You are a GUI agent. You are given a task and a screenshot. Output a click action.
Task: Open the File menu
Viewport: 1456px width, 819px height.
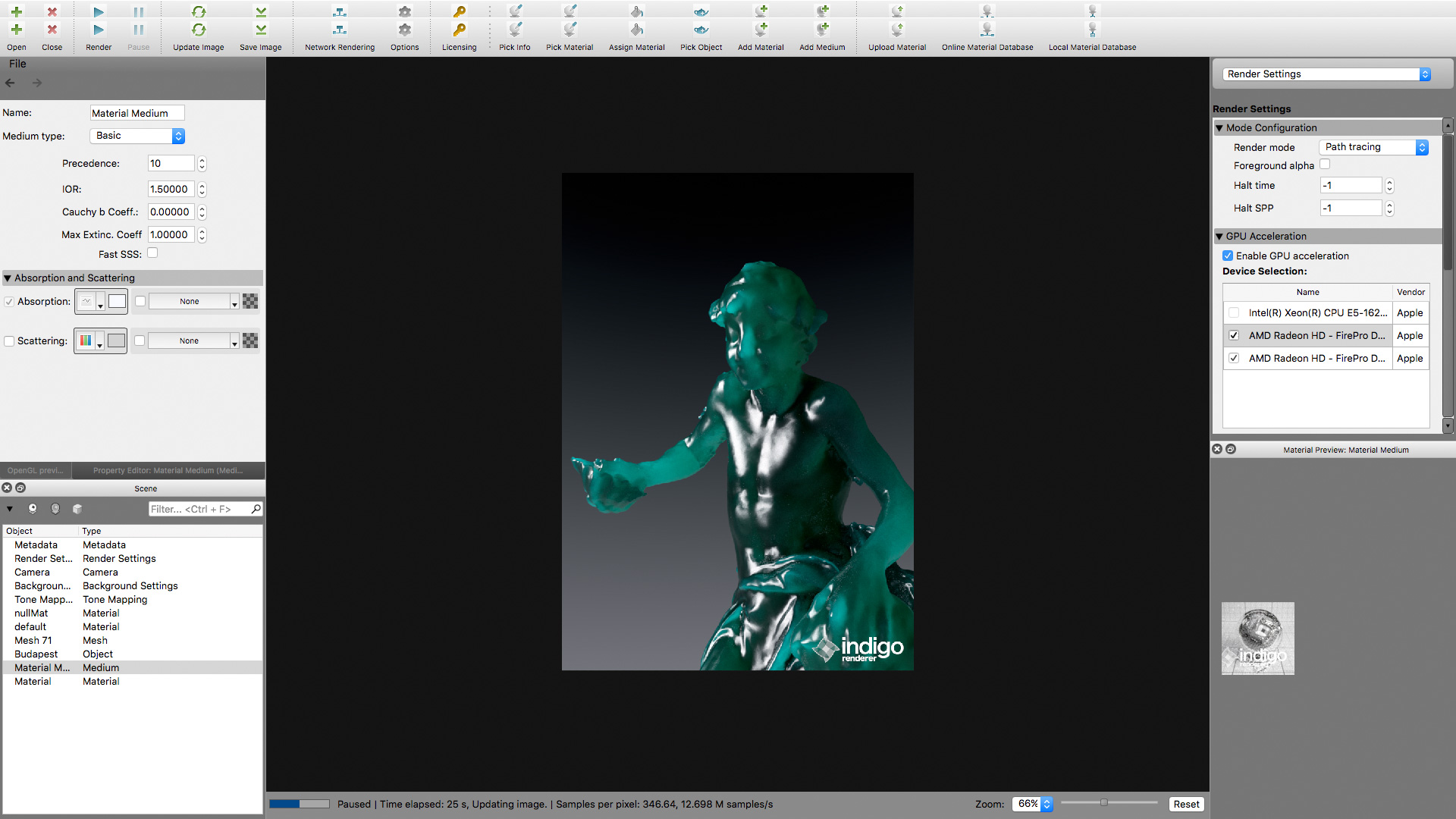(17, 64)
